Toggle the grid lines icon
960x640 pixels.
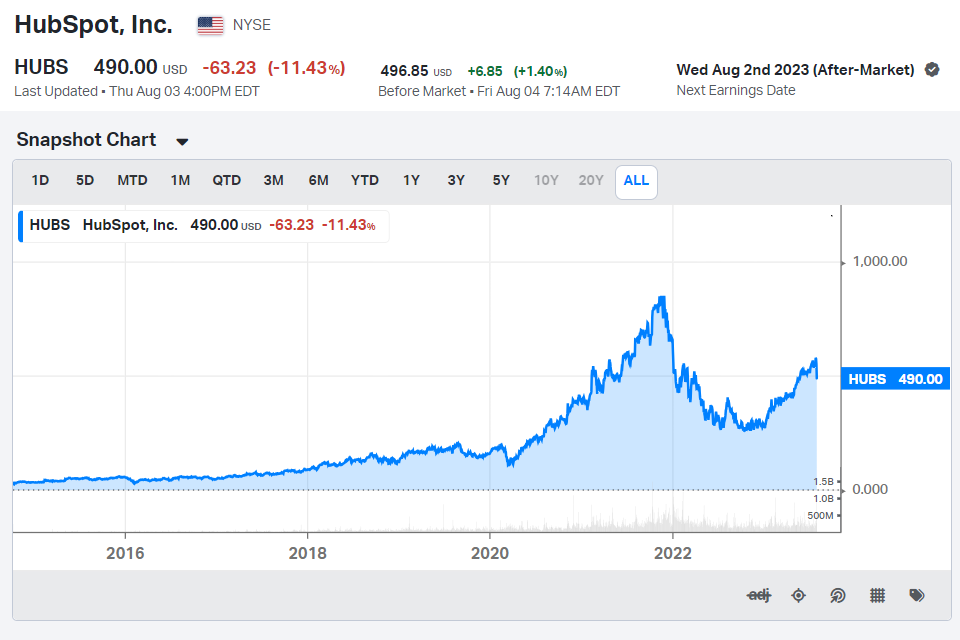point(877,595)
